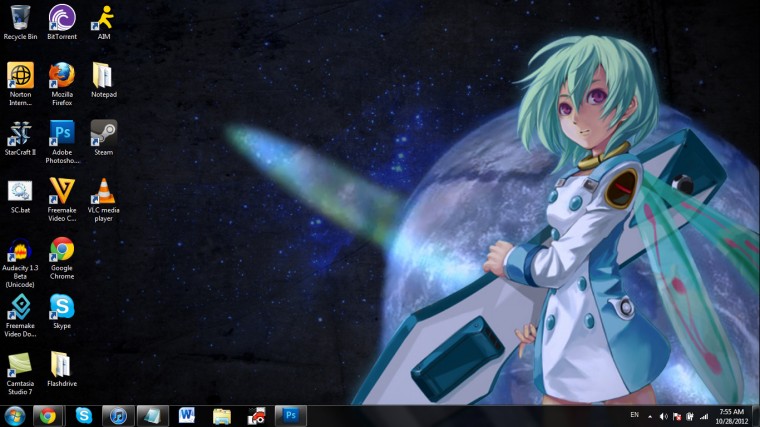
Task: Open the clock showing 7:55 AM
Action: click(731, 416)
